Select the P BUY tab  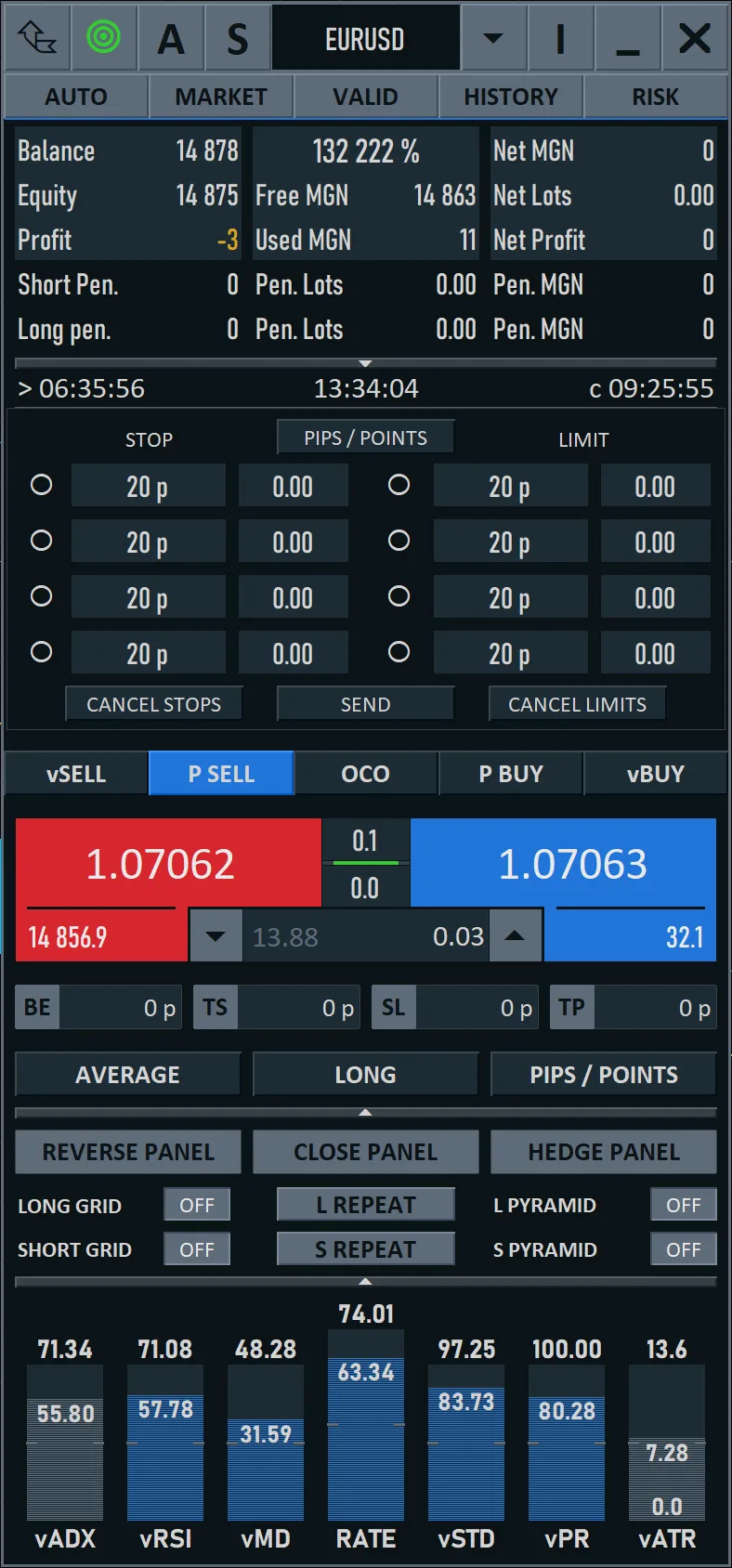click(511, 774)
